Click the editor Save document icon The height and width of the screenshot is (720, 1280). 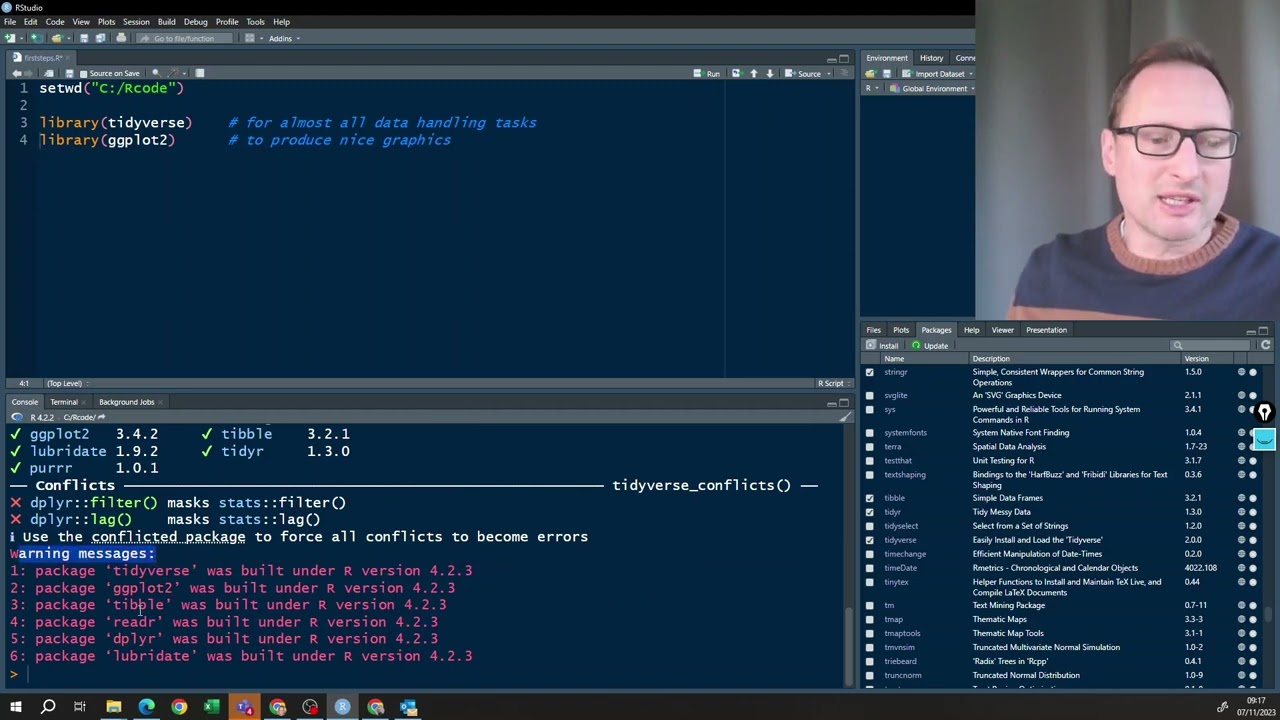click(69, 73)
